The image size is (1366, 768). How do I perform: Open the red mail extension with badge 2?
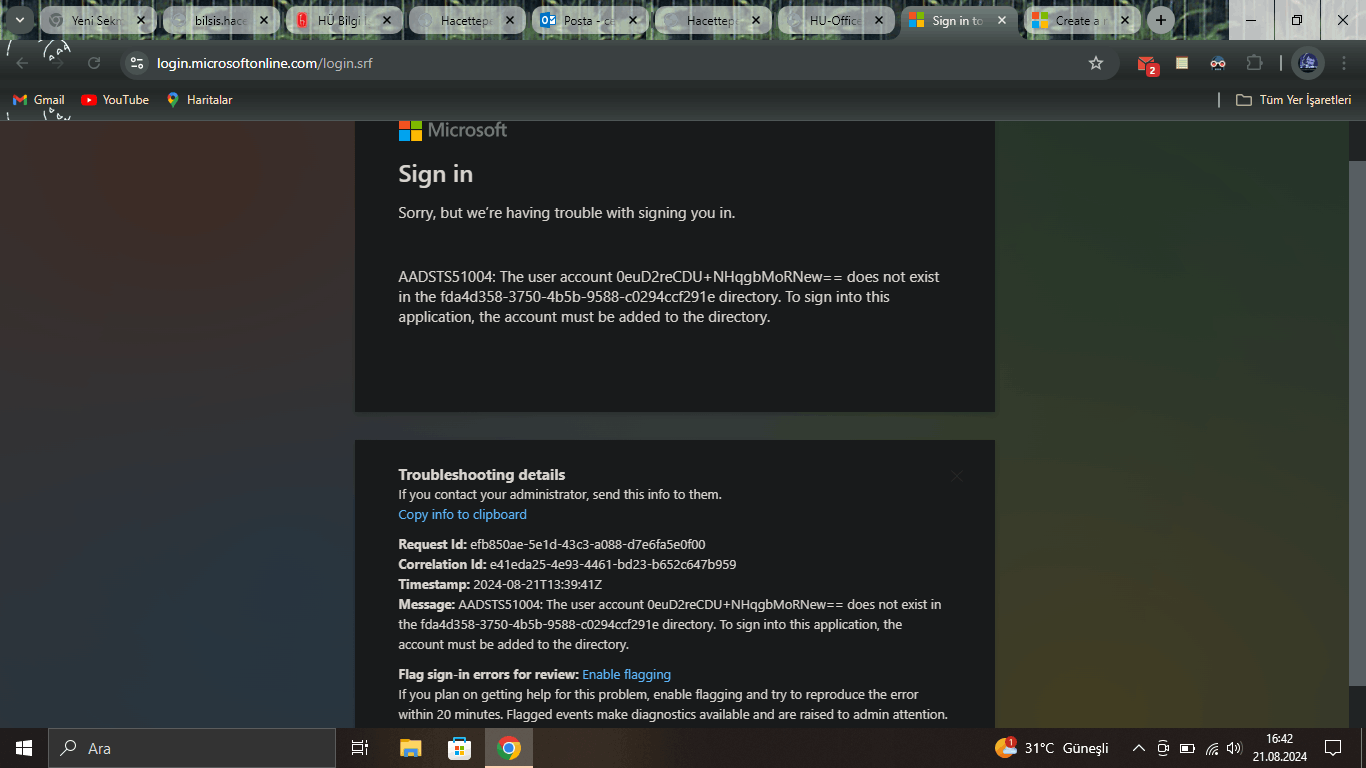point(1147,64)
